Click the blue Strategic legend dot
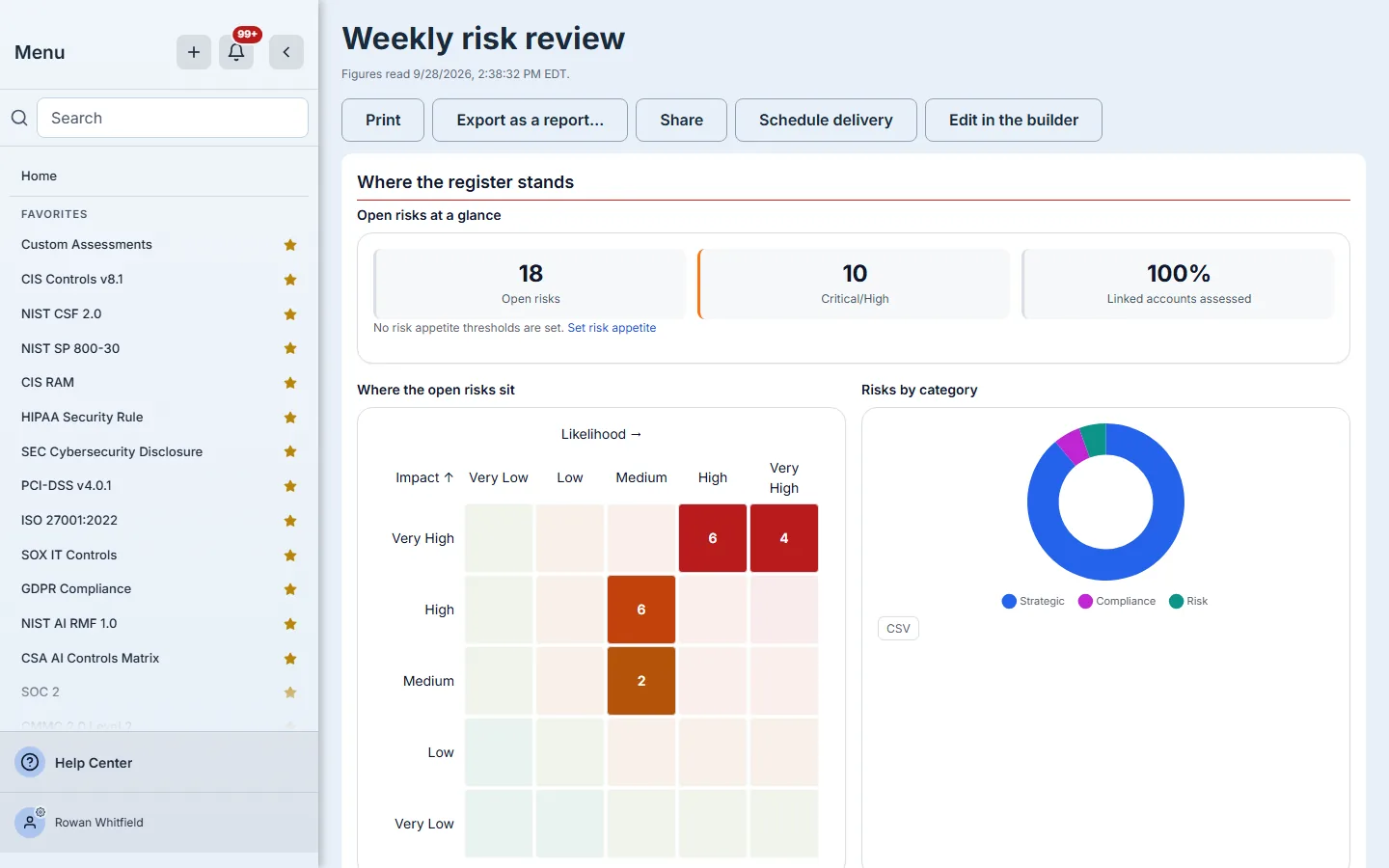The height and width of the screenshot is (868, 1389). pyautogui.click(x=1009, y=601)
